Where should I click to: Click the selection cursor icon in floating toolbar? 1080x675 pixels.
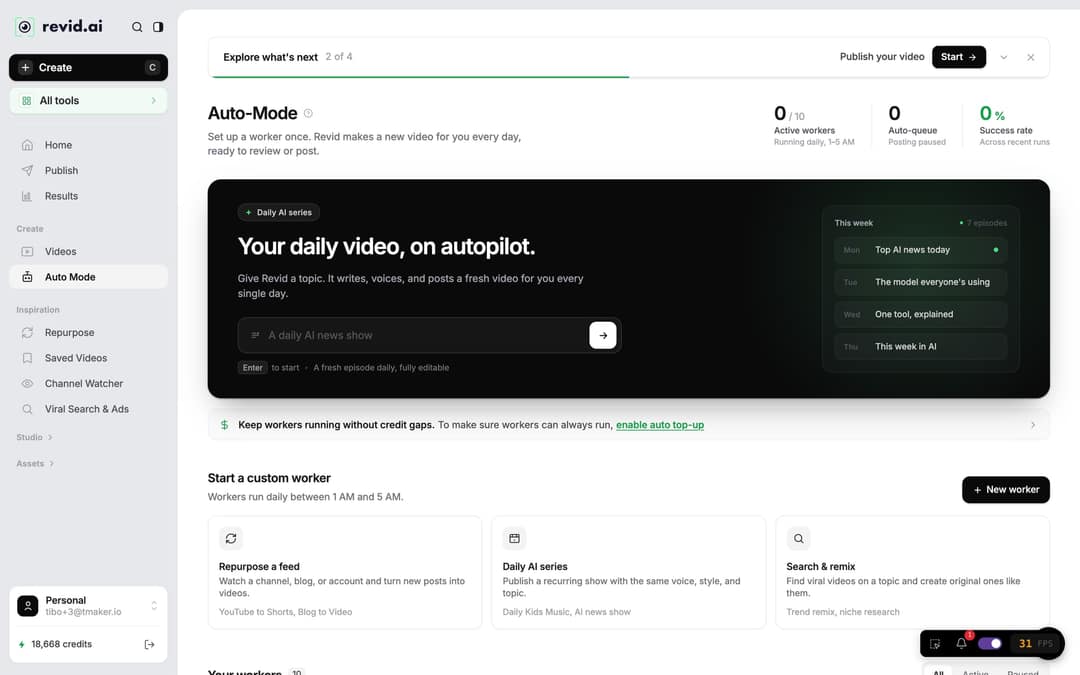[935, 644]
